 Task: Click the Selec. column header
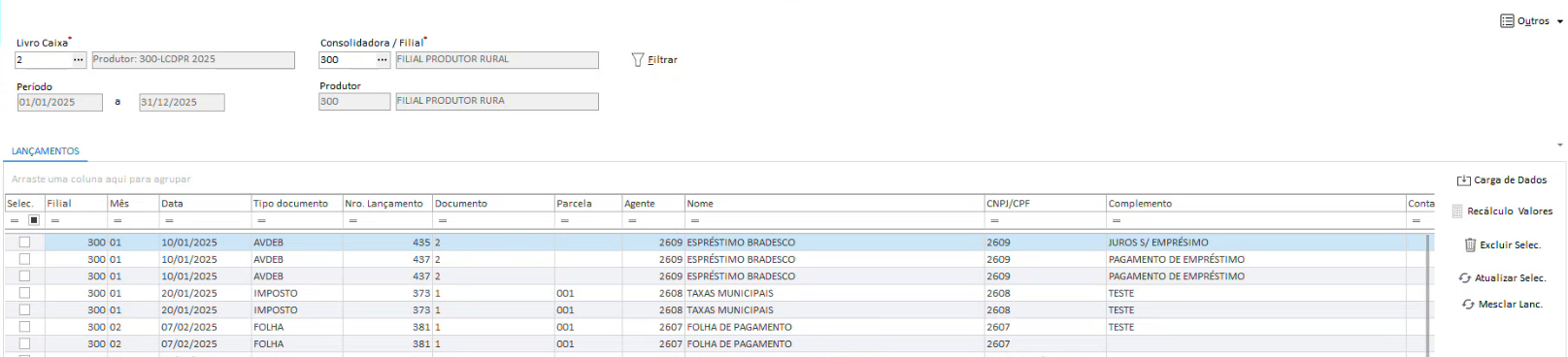[24, 204]
